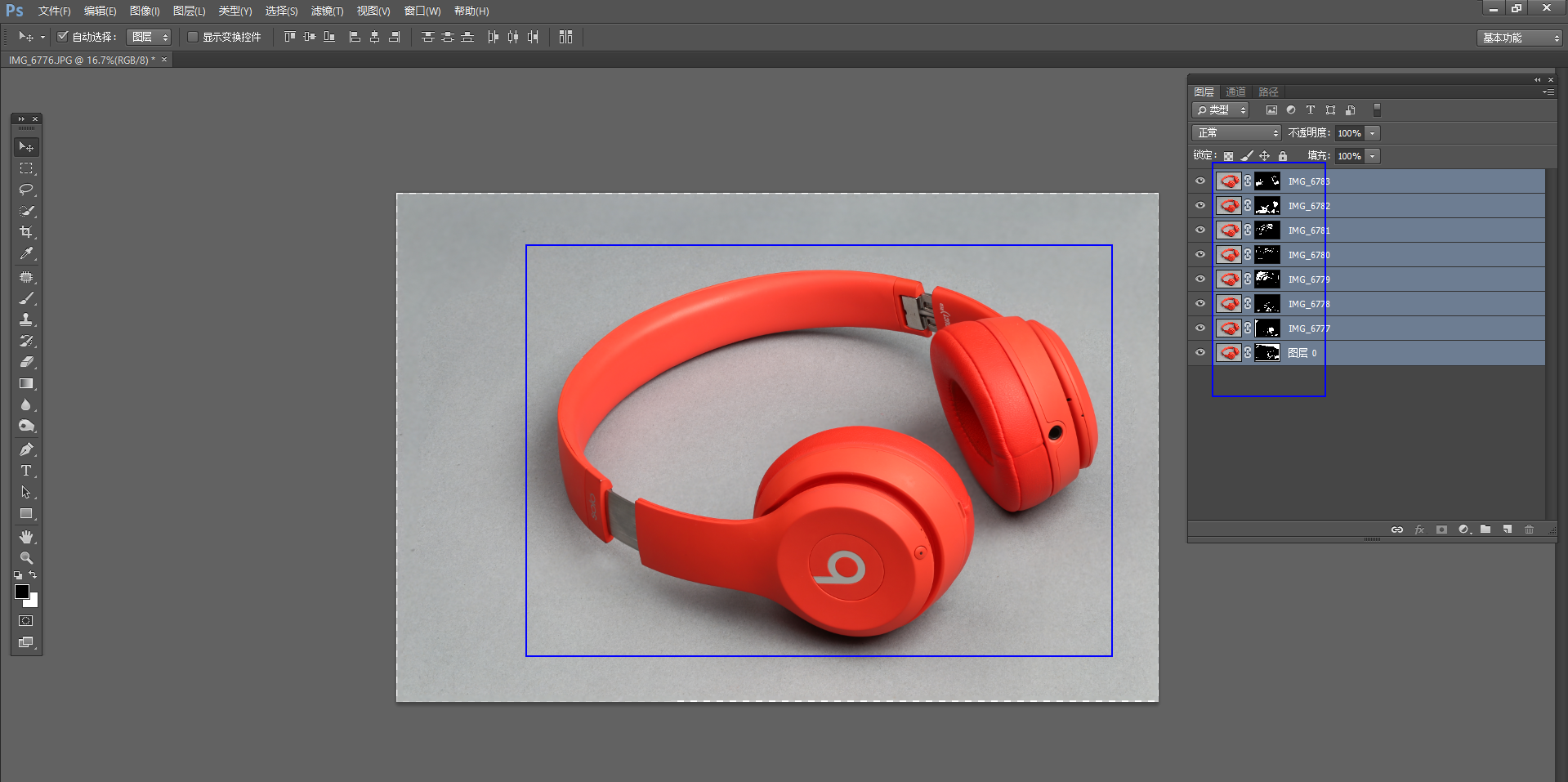1568x782 pixels.
Task: Swap foreground and background colors
Action: tap(34, 574)
